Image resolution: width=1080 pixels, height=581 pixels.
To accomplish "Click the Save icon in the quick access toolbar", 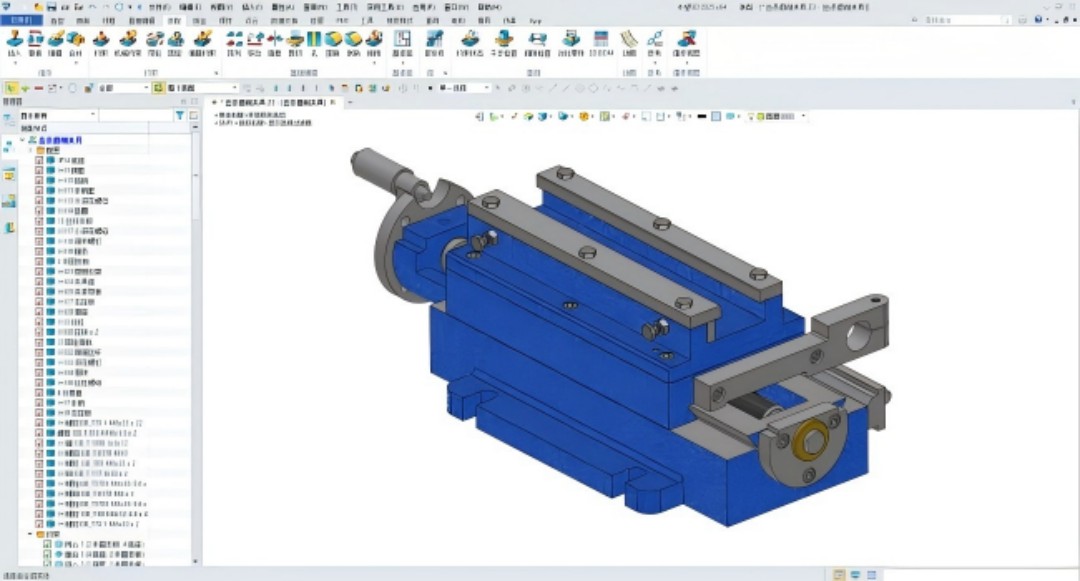I will (x=51, y=7).
